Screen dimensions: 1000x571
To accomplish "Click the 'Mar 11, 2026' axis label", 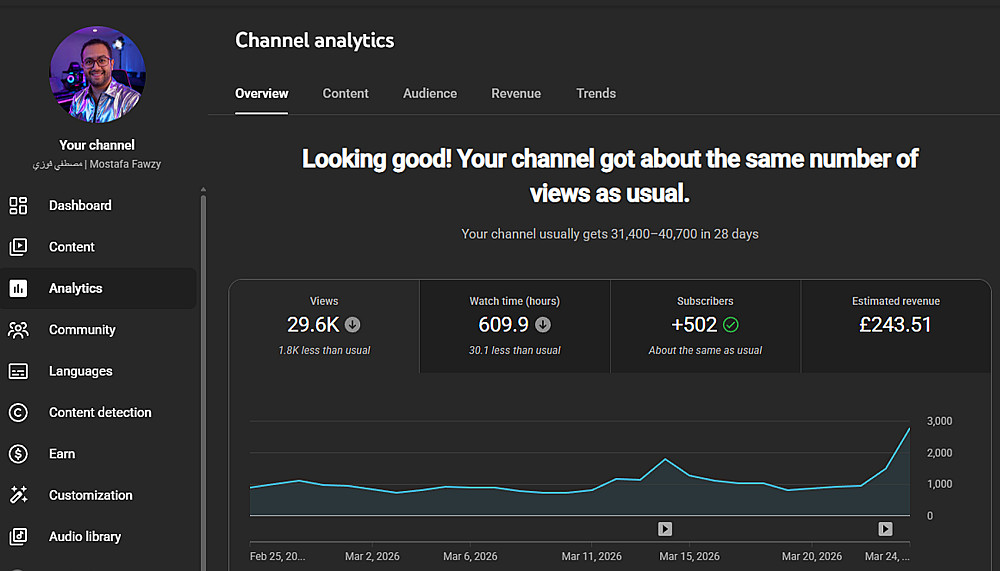I will coord(591,556).
